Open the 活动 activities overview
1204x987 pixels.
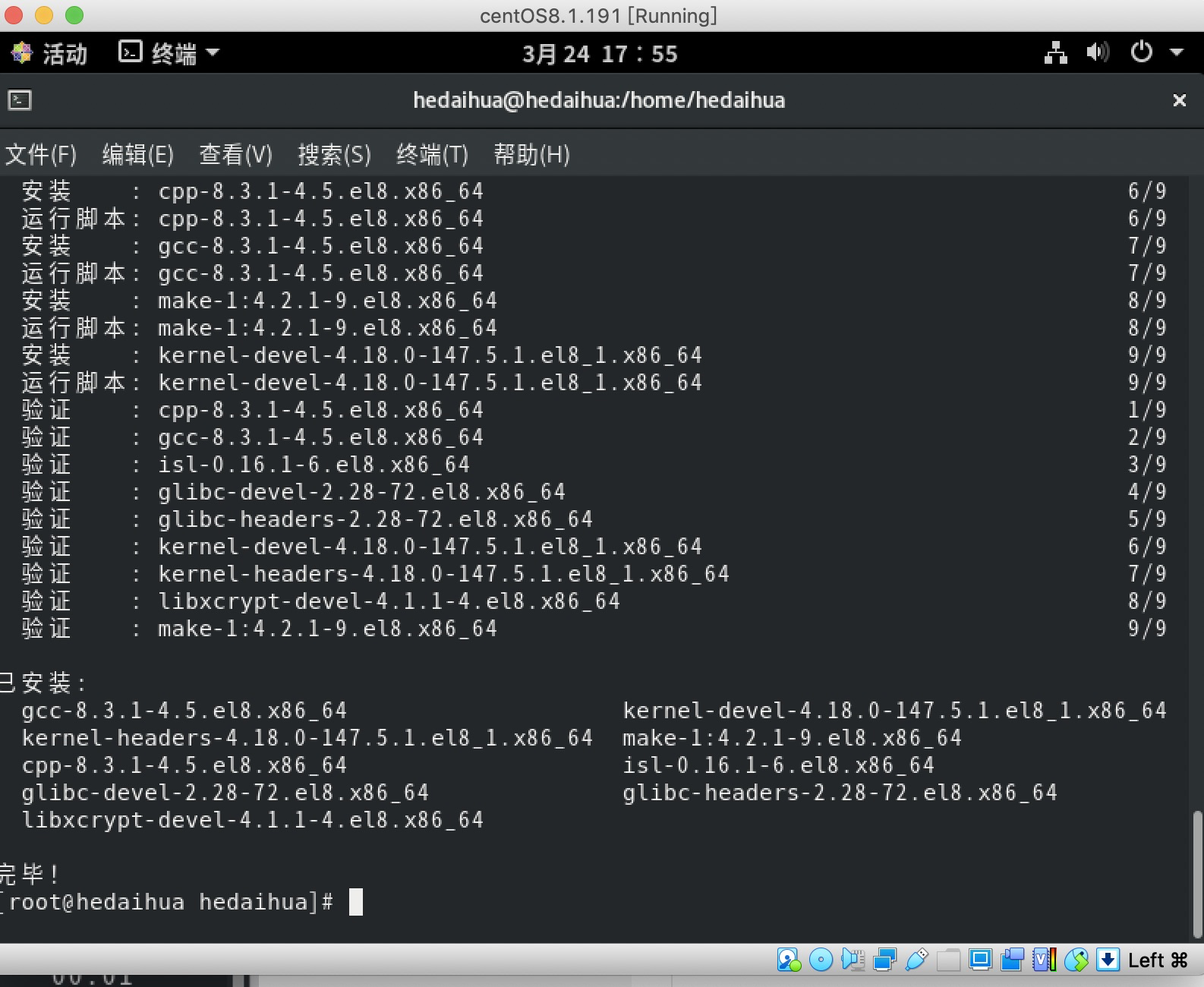click(x=50, y=53)
